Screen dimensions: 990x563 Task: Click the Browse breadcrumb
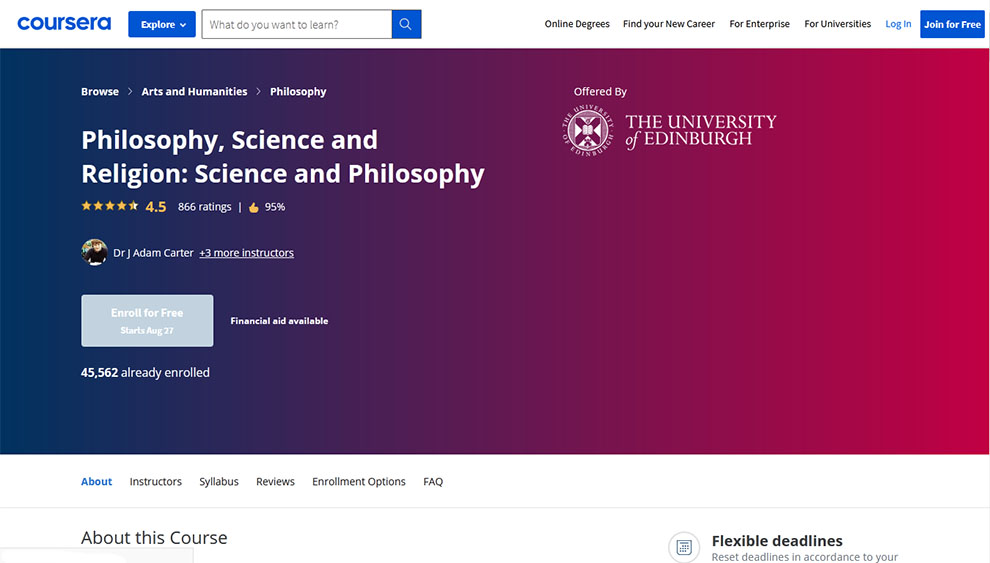coord(100,92)
